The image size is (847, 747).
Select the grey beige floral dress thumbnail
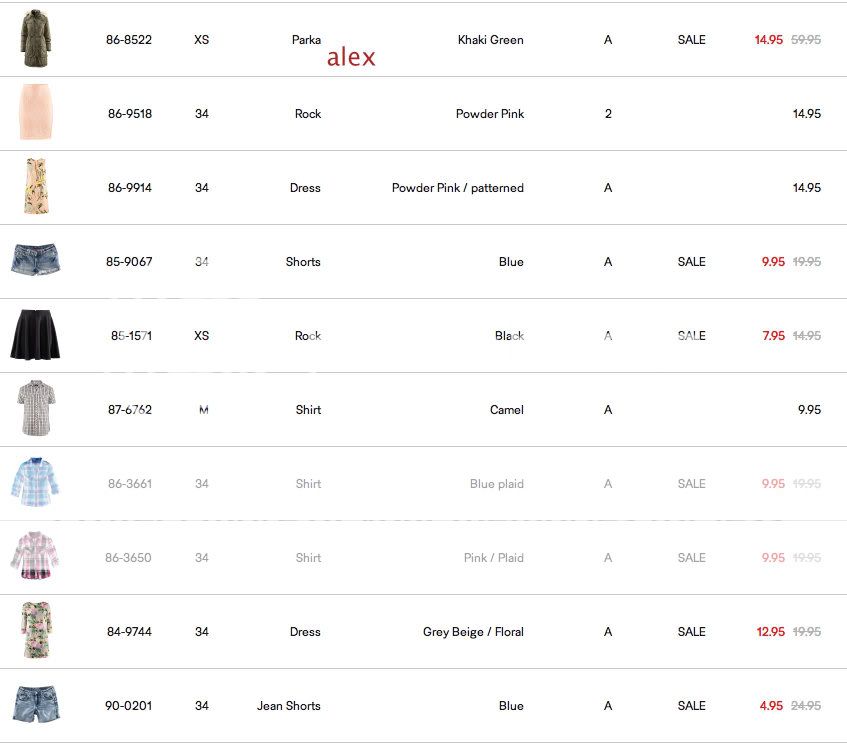click(x=35, y=631)
